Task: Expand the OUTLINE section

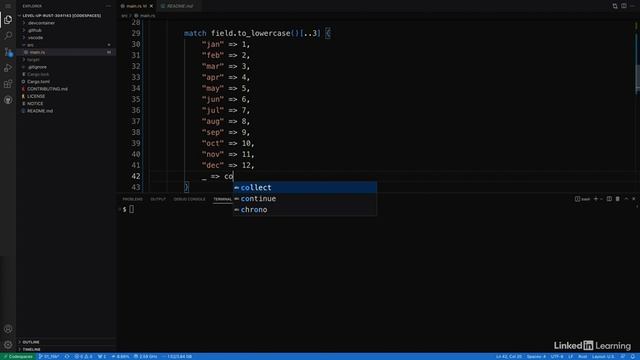Action: pos(31,342)
